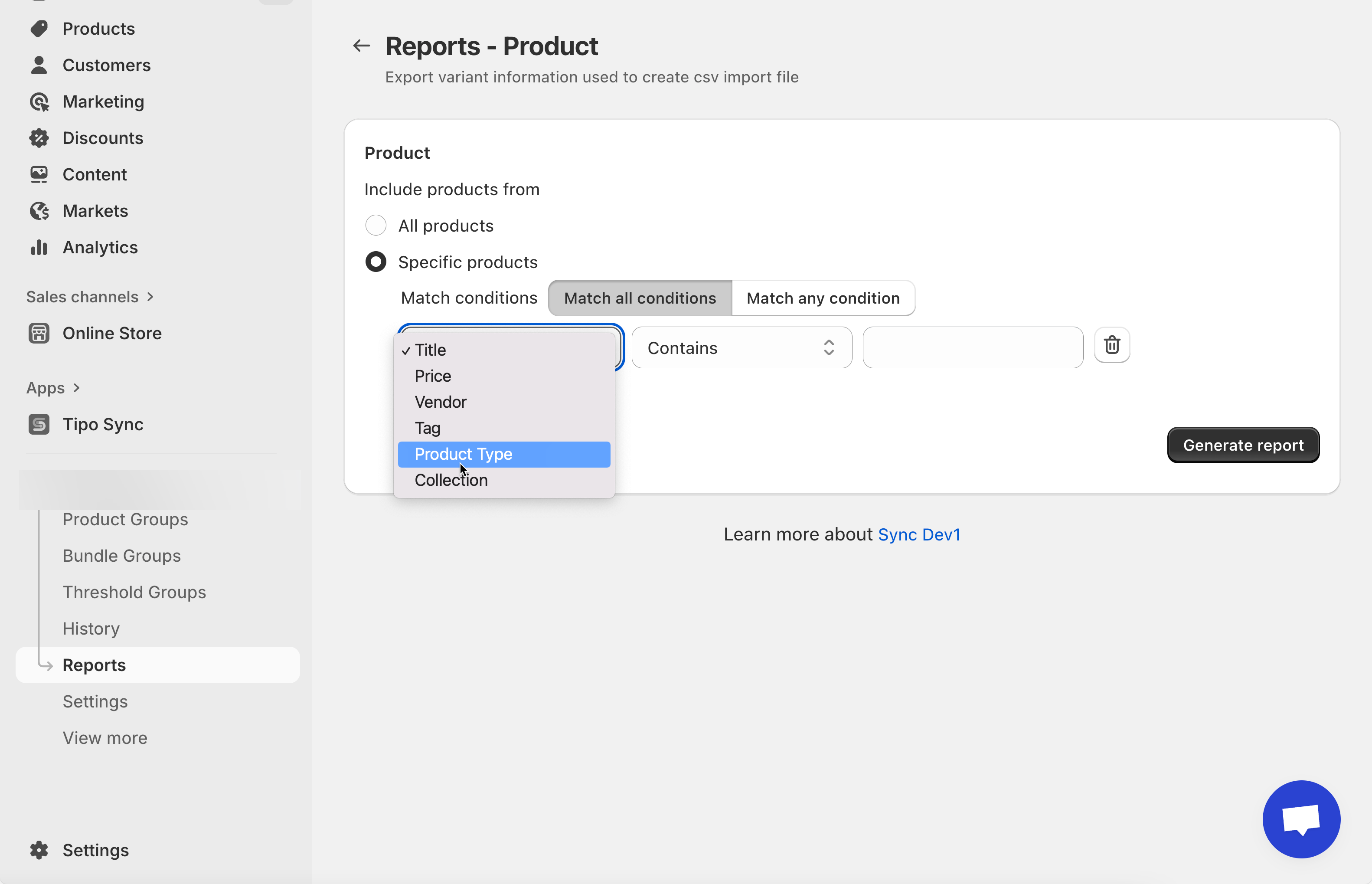Click the Online Store icon

(39, 333)
